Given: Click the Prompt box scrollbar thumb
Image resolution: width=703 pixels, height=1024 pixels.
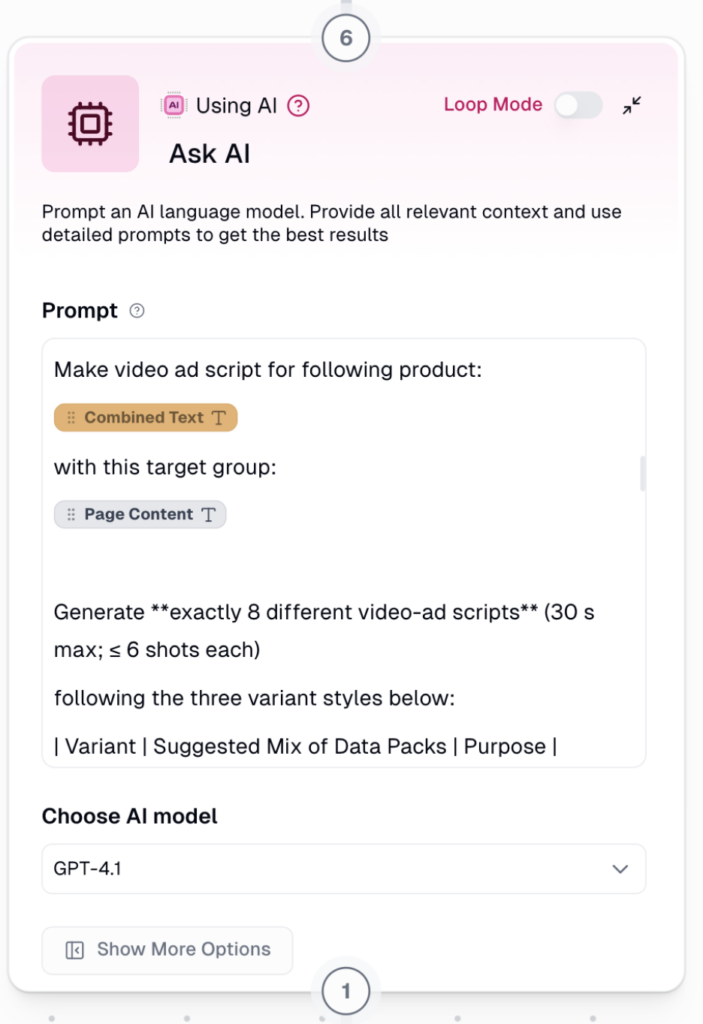Looking at the screenshot, I should pos(642,474).
